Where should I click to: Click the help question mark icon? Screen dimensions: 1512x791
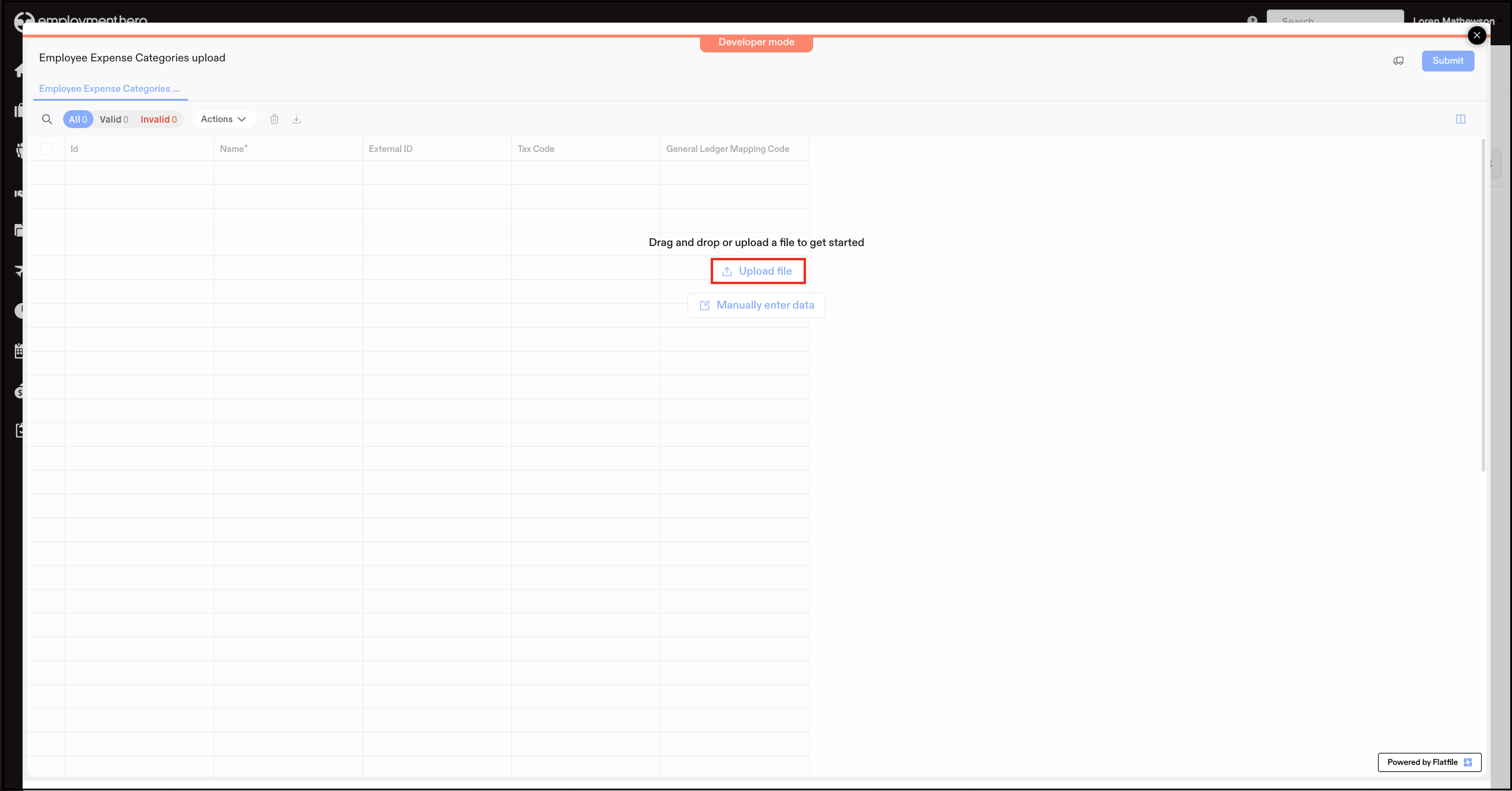pyautogui.click(x=1252, y=19)
